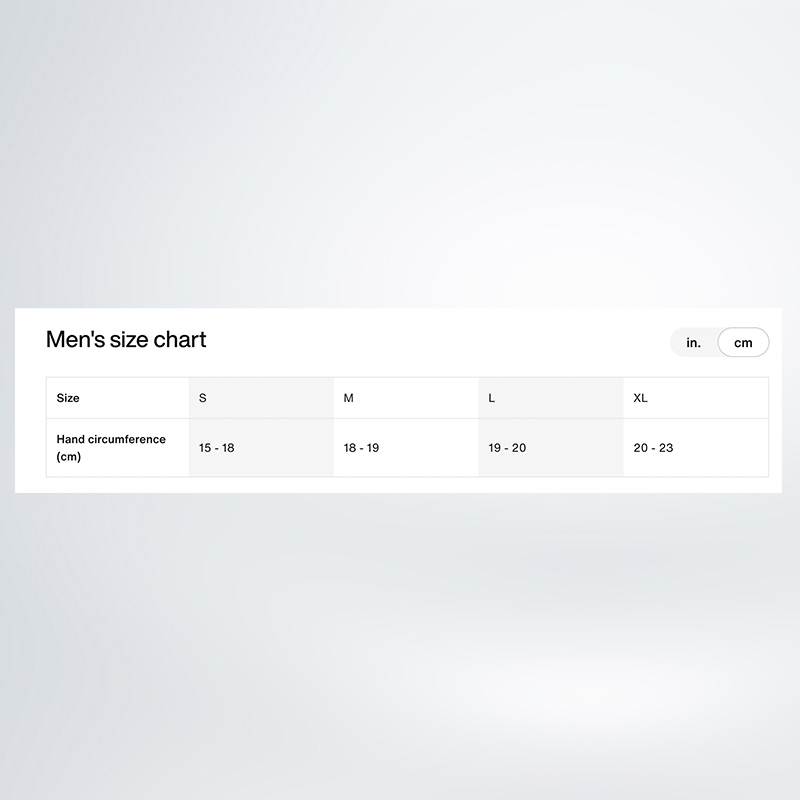Click the M size column header
Viewport: 800px width, 800px height.
pos(406,398)
